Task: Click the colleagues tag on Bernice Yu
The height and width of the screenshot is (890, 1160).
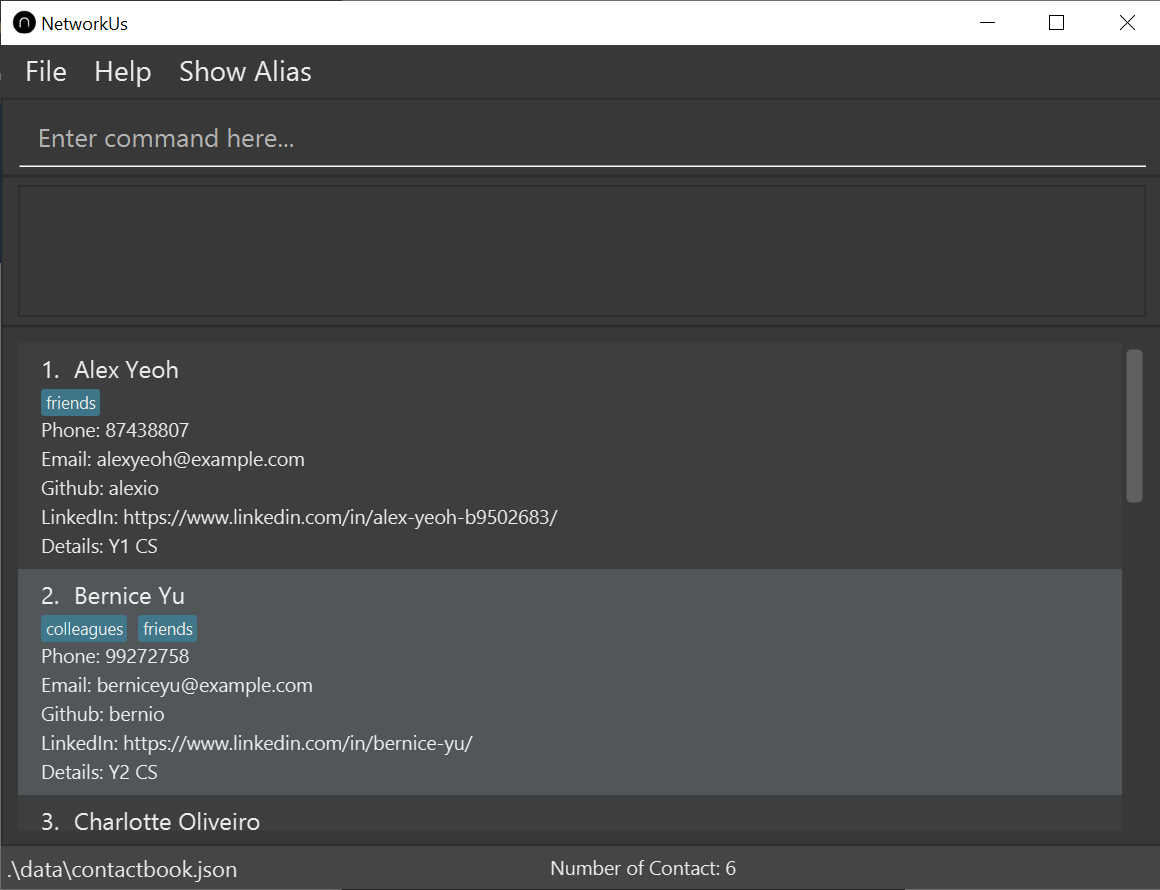Action: (85, 629)
